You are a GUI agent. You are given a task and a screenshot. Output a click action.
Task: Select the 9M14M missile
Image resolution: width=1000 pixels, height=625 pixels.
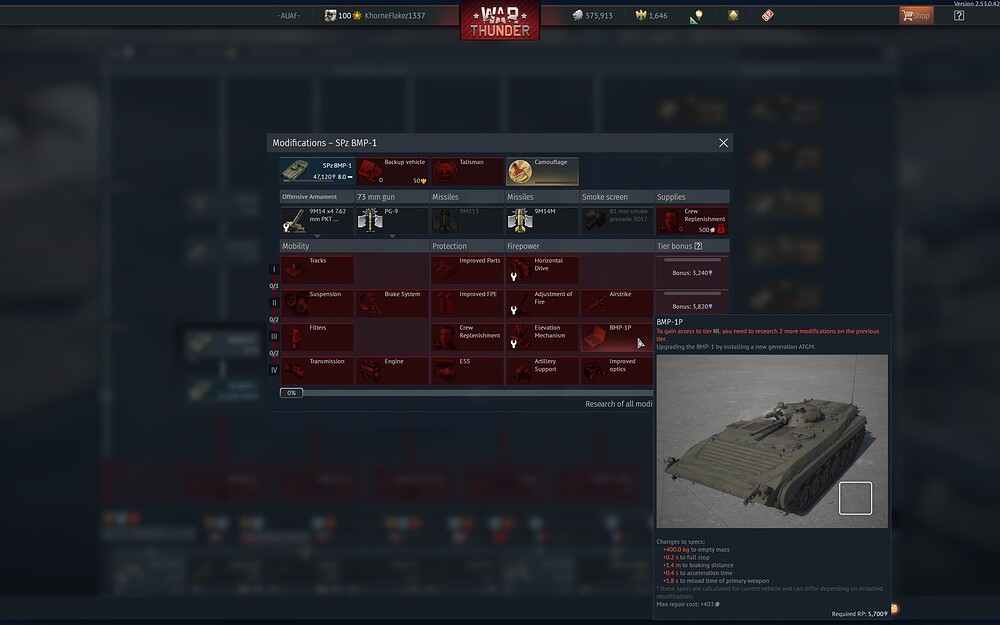[x=542, y=220]
